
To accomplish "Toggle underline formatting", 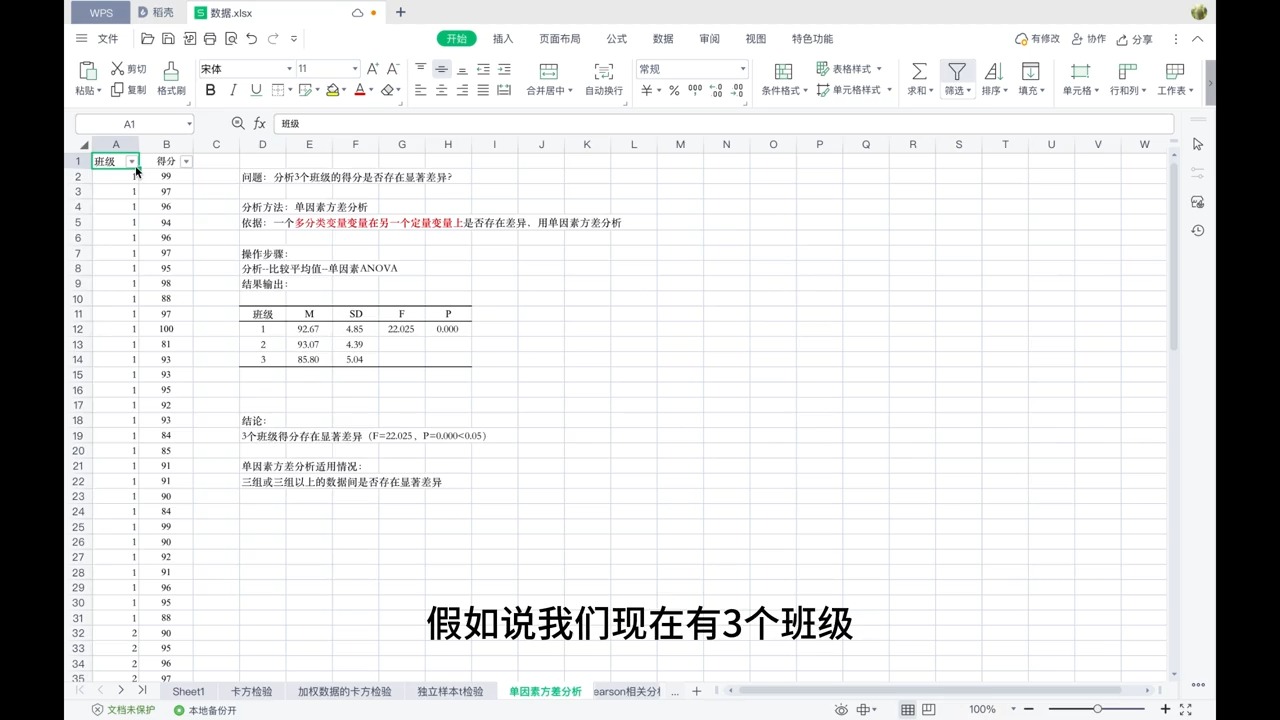I will pyautogui.click(x=254, y=90).
